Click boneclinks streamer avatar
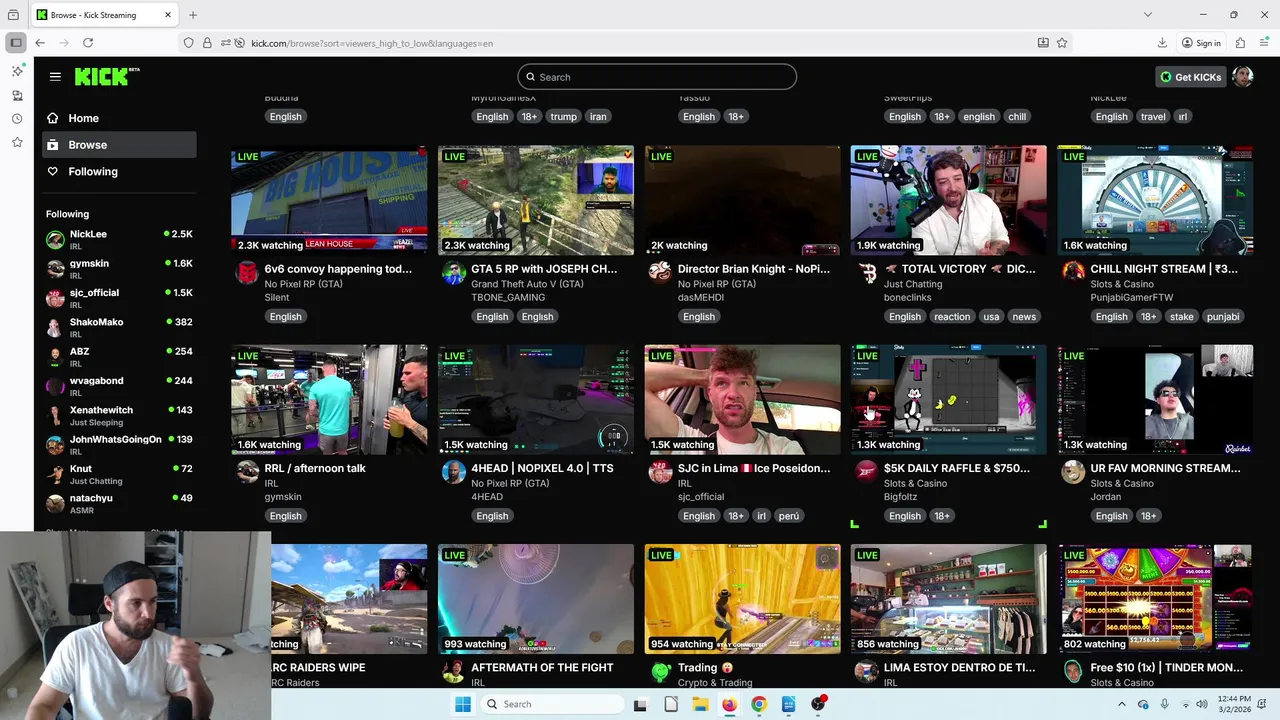The width and height of the screenshot is (1280, 720). tap(867, 272)
